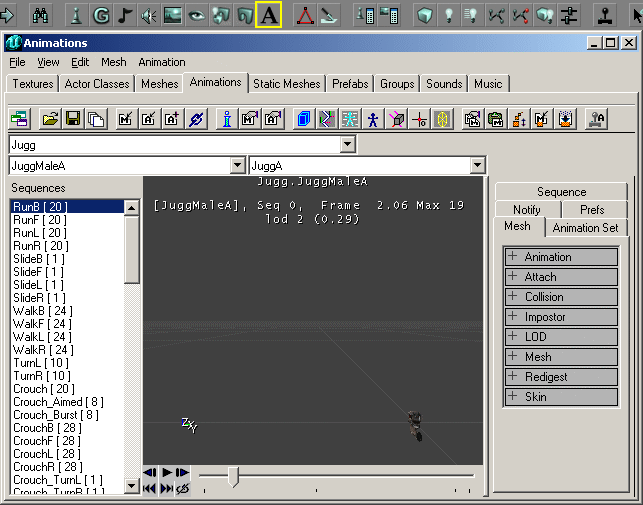Screen dimensions: 643x505
Task: Click the binoculars search icon
Action: pyautogui.click(x=41, y=15)
